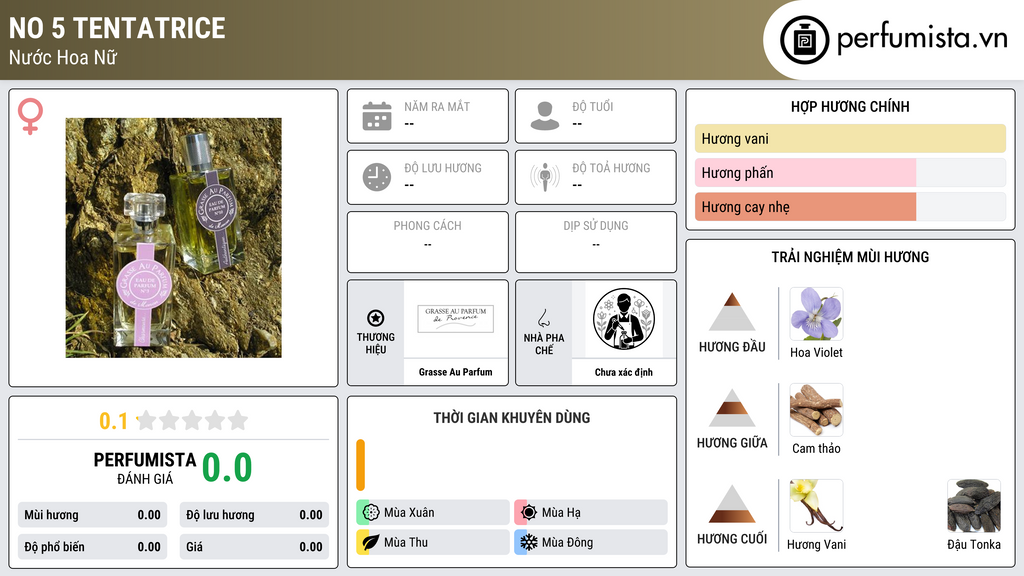
Task: Click the nose icon for Nhà Pha Chế
Action: click(x=543, y=319)
